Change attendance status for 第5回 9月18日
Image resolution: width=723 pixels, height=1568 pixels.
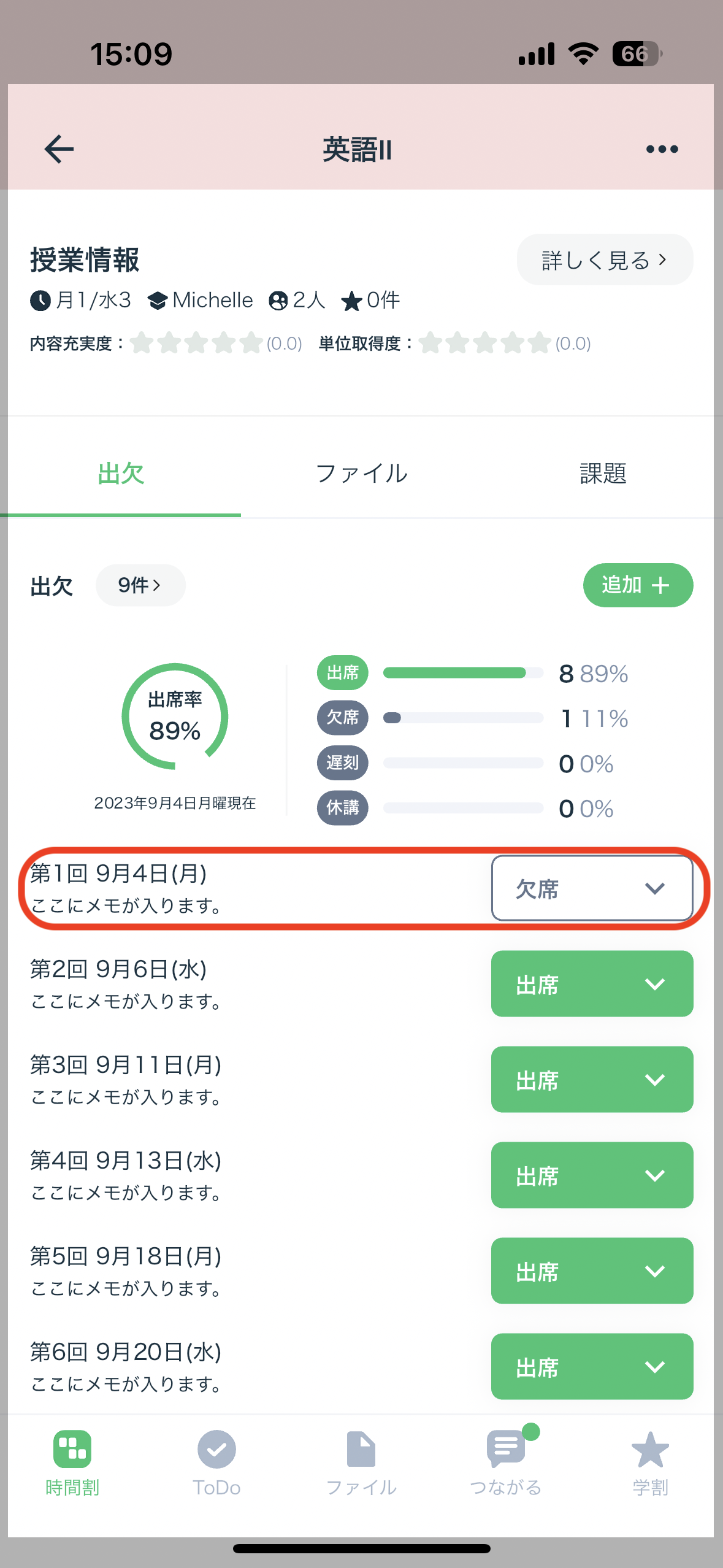[x=592, y=1271]
